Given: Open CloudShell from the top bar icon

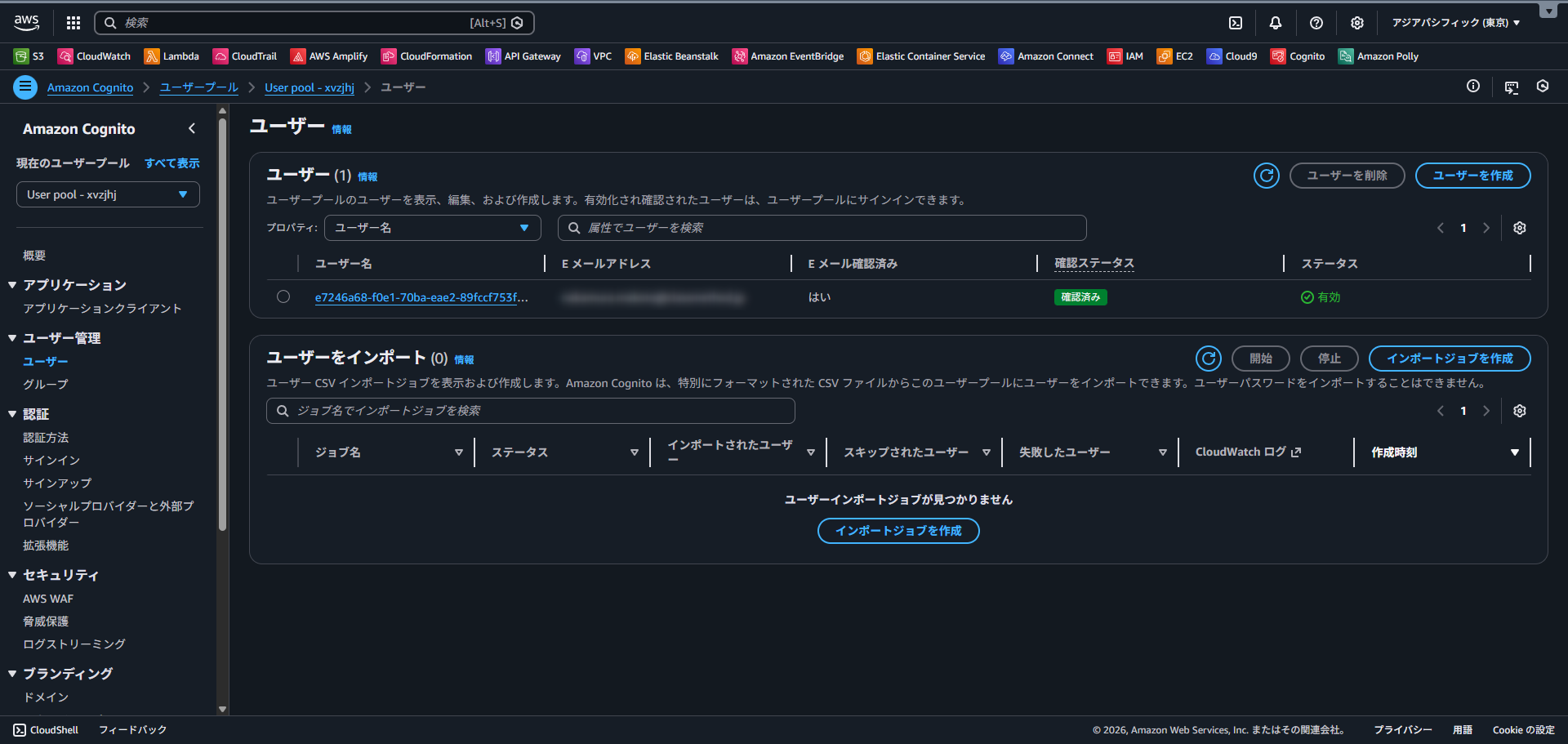Looking at the screenshot, I should [1236, 23].
